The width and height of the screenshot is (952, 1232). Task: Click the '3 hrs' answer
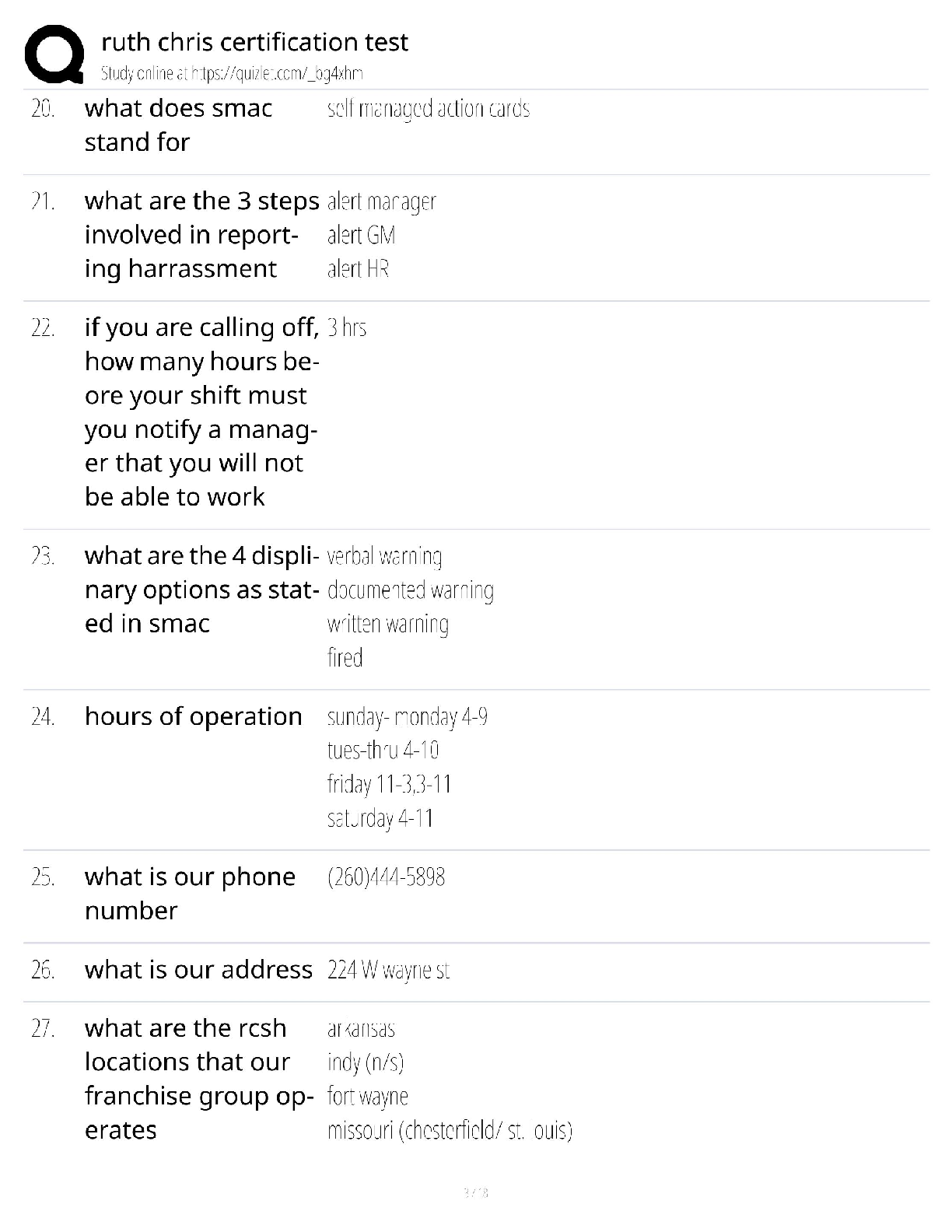click(x=346, y=327)
